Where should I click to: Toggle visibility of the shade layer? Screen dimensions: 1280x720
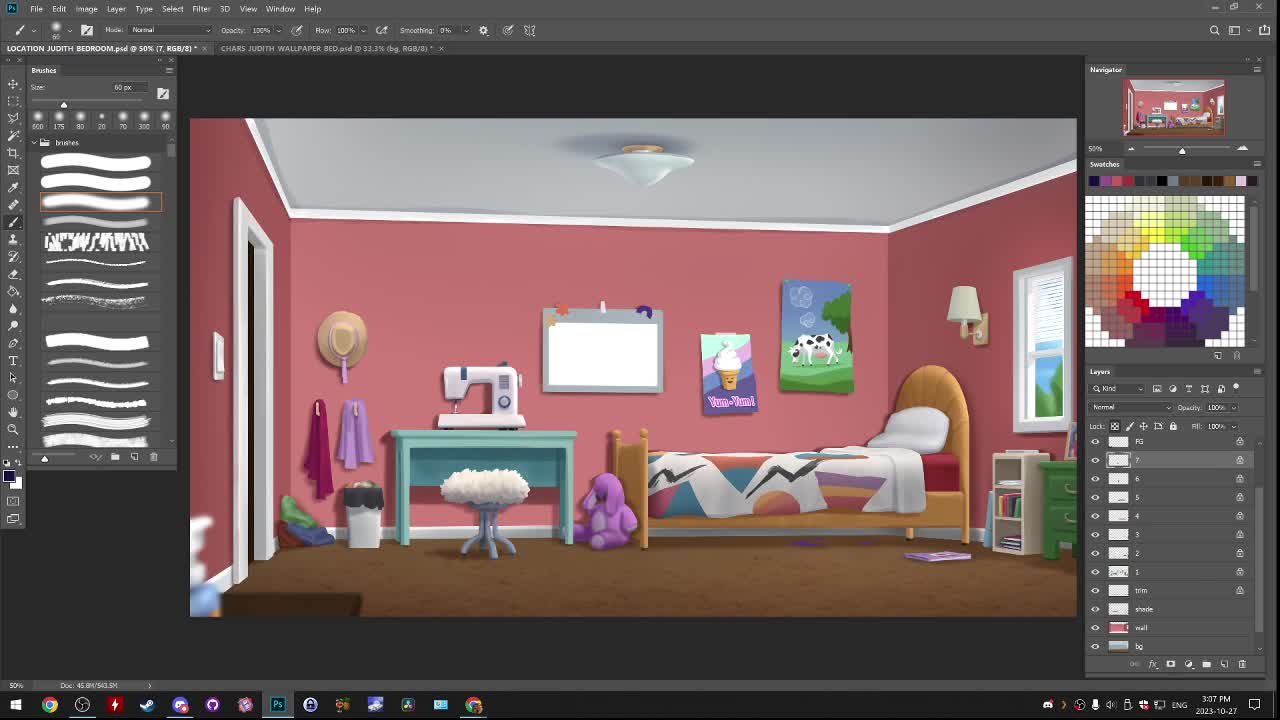[x=1095, y=609]
